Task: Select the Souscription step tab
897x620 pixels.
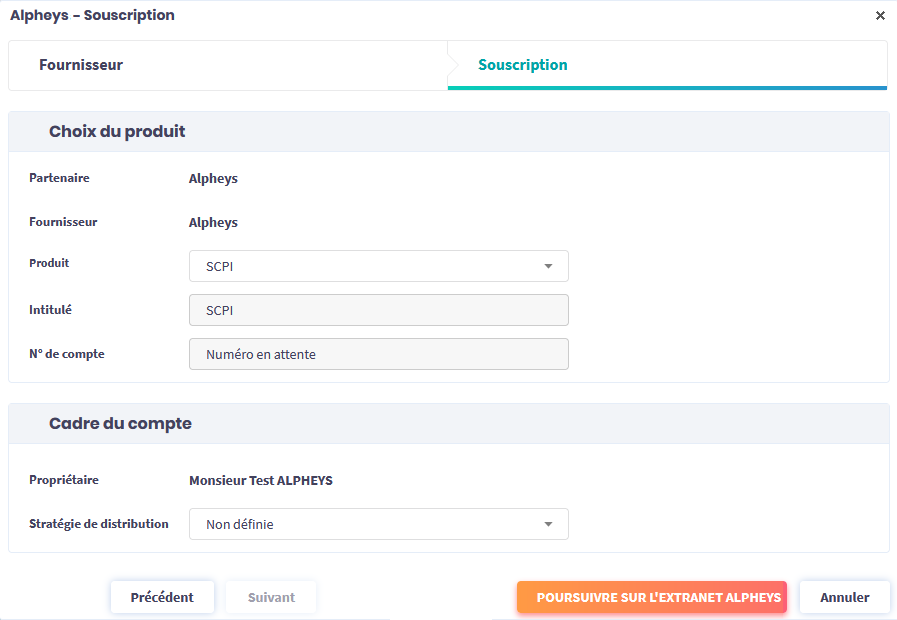Action: pyautogui.click(x=523, y=65)
